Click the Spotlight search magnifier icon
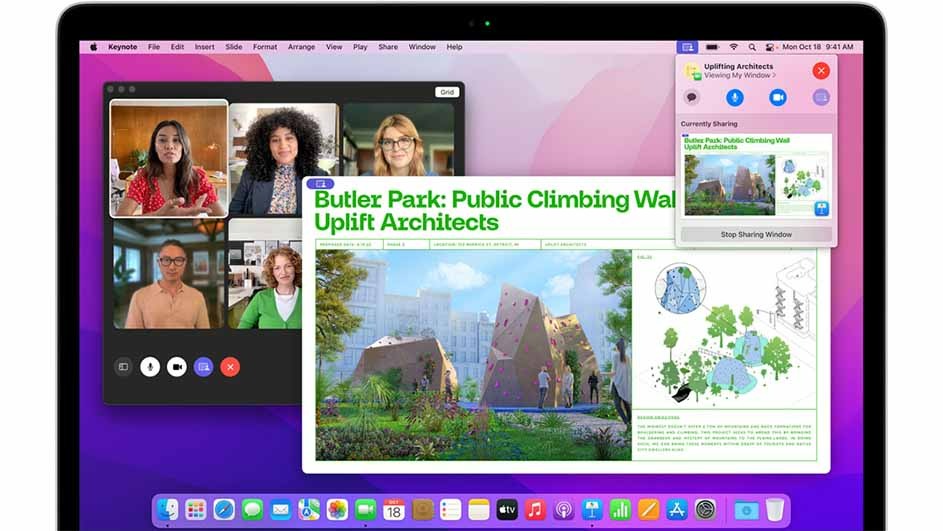This screenshot has height=531, width=943. point(752,47)
